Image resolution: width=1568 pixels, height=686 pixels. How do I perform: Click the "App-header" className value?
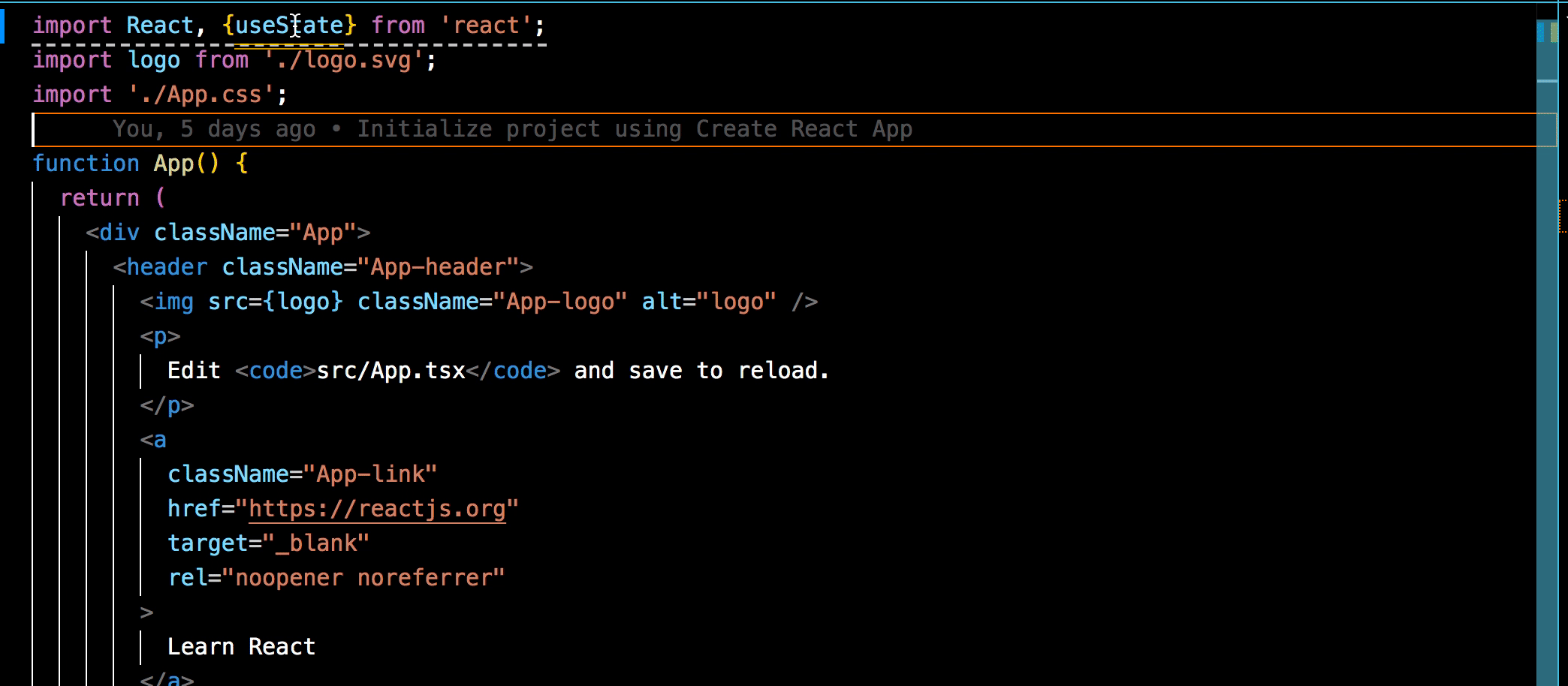439,266
